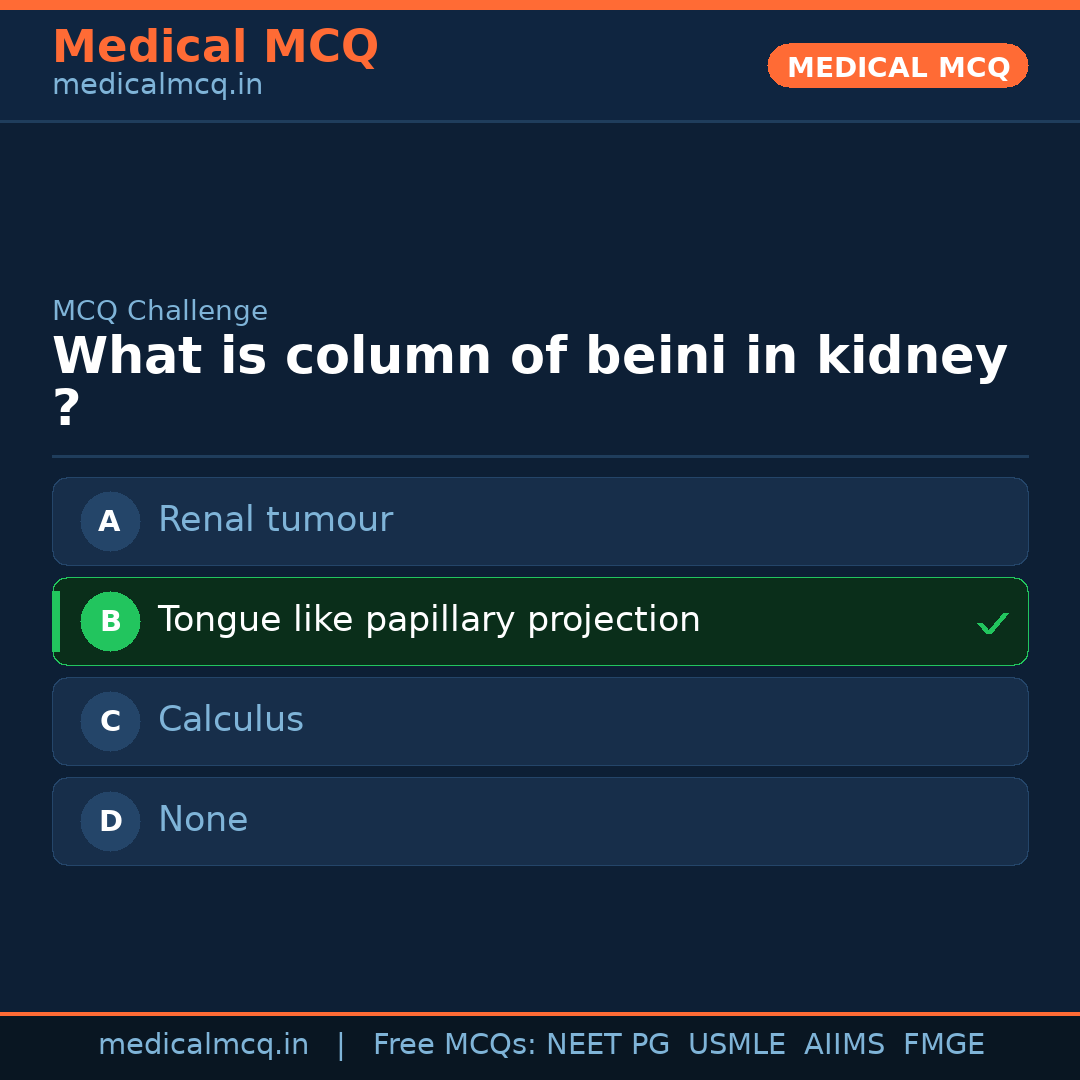Select the Renal tumour answer

(x=275, y=520)
